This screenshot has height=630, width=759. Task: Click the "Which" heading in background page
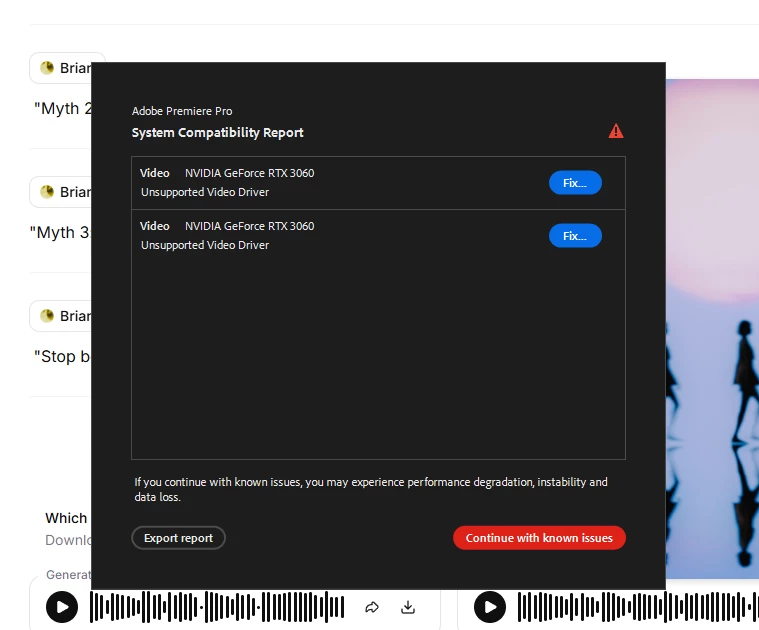[66, 518]
